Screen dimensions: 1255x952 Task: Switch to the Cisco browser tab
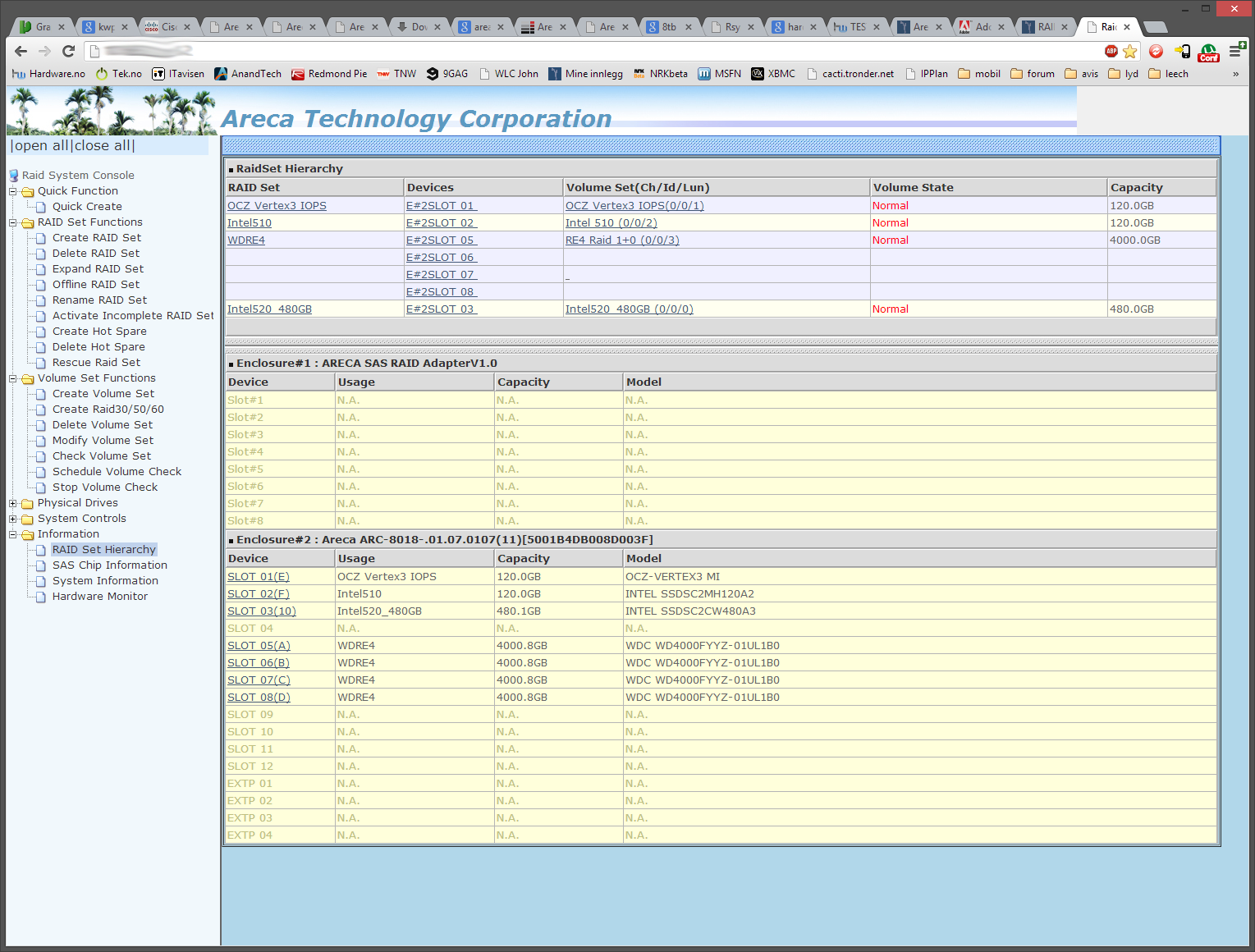(x=167, y=27)
